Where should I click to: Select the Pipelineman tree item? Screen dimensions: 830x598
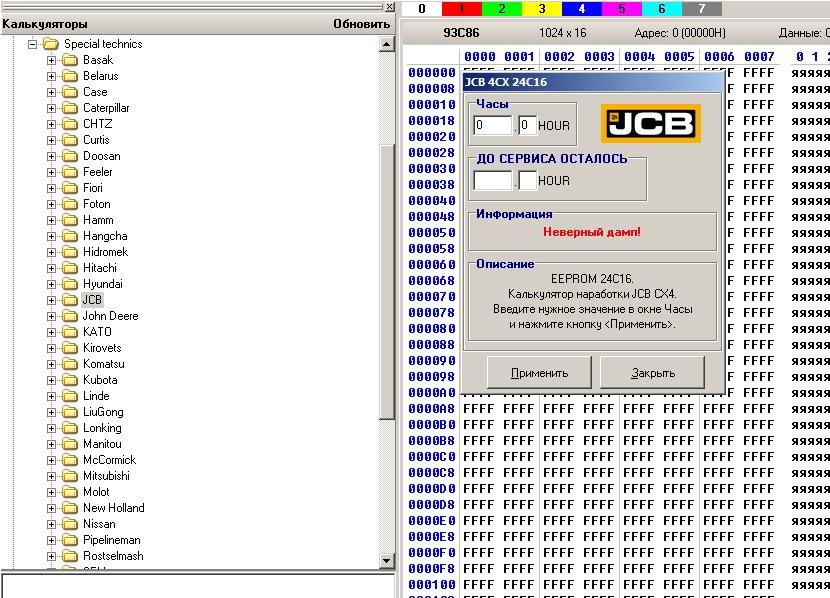point(112,540)
